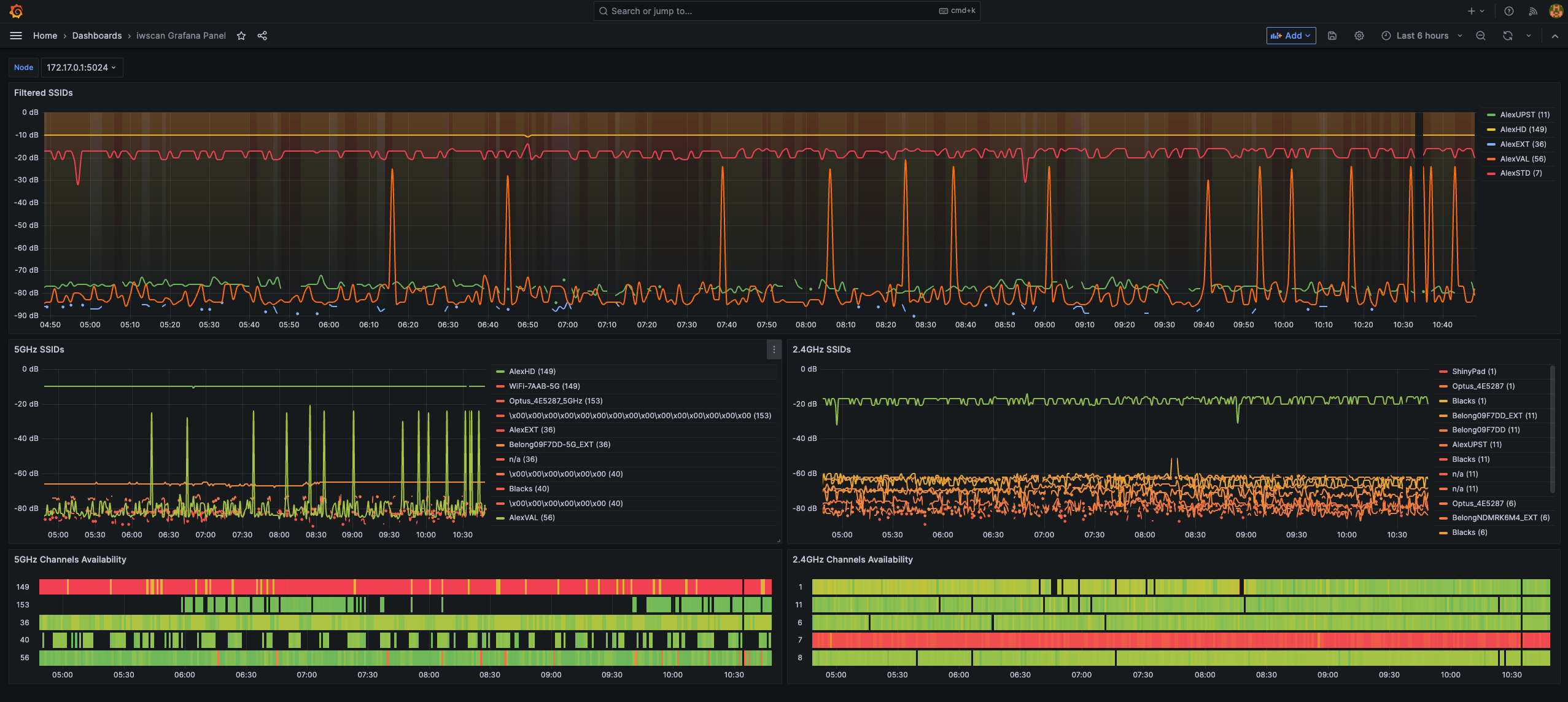Click the color swatch beside AlexSTD (7)
This screenshot has width=1568, height=702.
1492,173
